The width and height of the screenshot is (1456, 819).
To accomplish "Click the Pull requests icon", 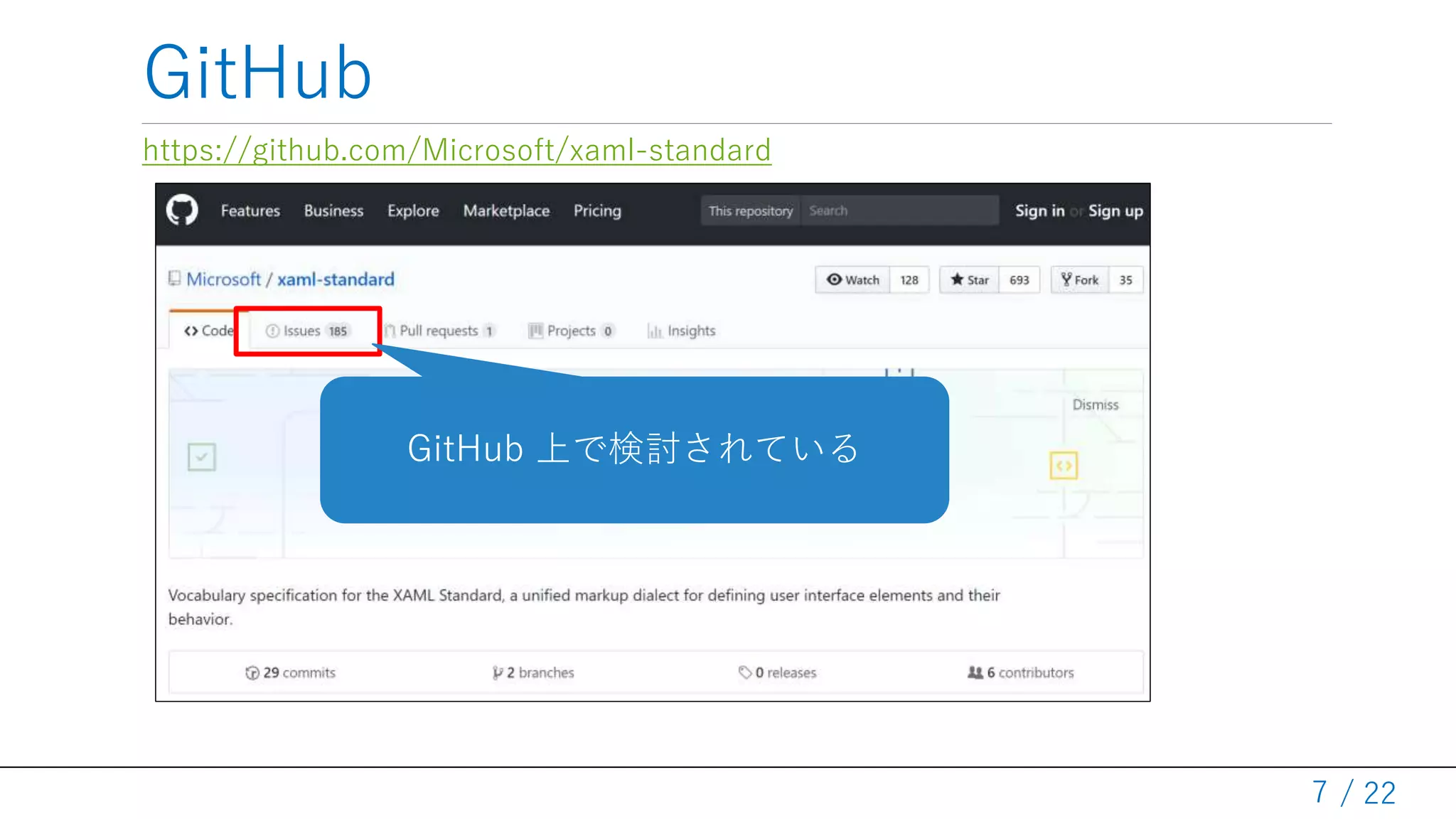I will (x=390, y=331).
